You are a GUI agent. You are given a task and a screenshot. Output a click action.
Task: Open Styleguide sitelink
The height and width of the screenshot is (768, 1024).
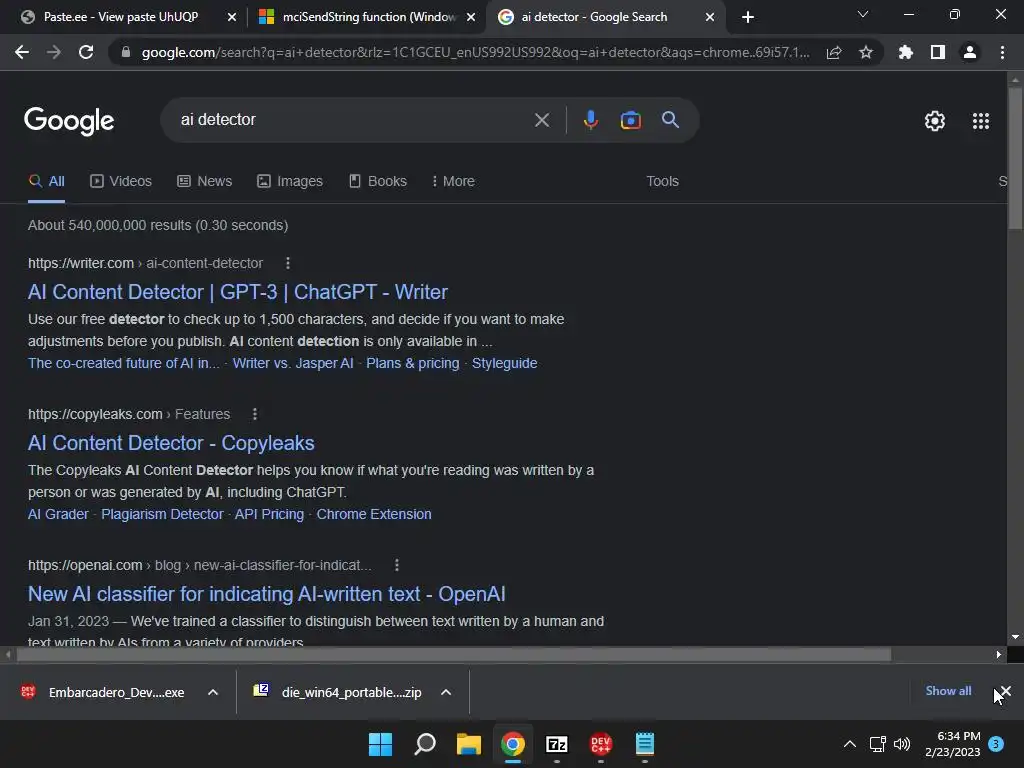click(505, 363)
